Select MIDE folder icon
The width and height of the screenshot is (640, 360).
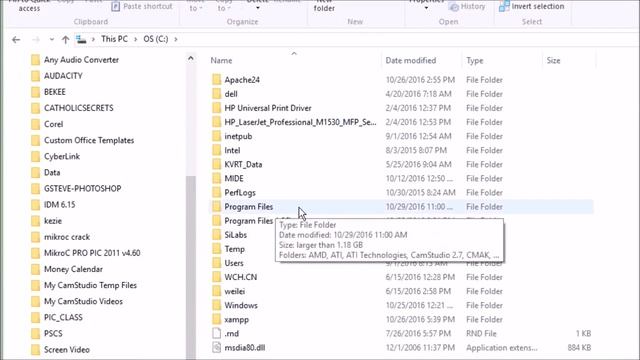217,178
